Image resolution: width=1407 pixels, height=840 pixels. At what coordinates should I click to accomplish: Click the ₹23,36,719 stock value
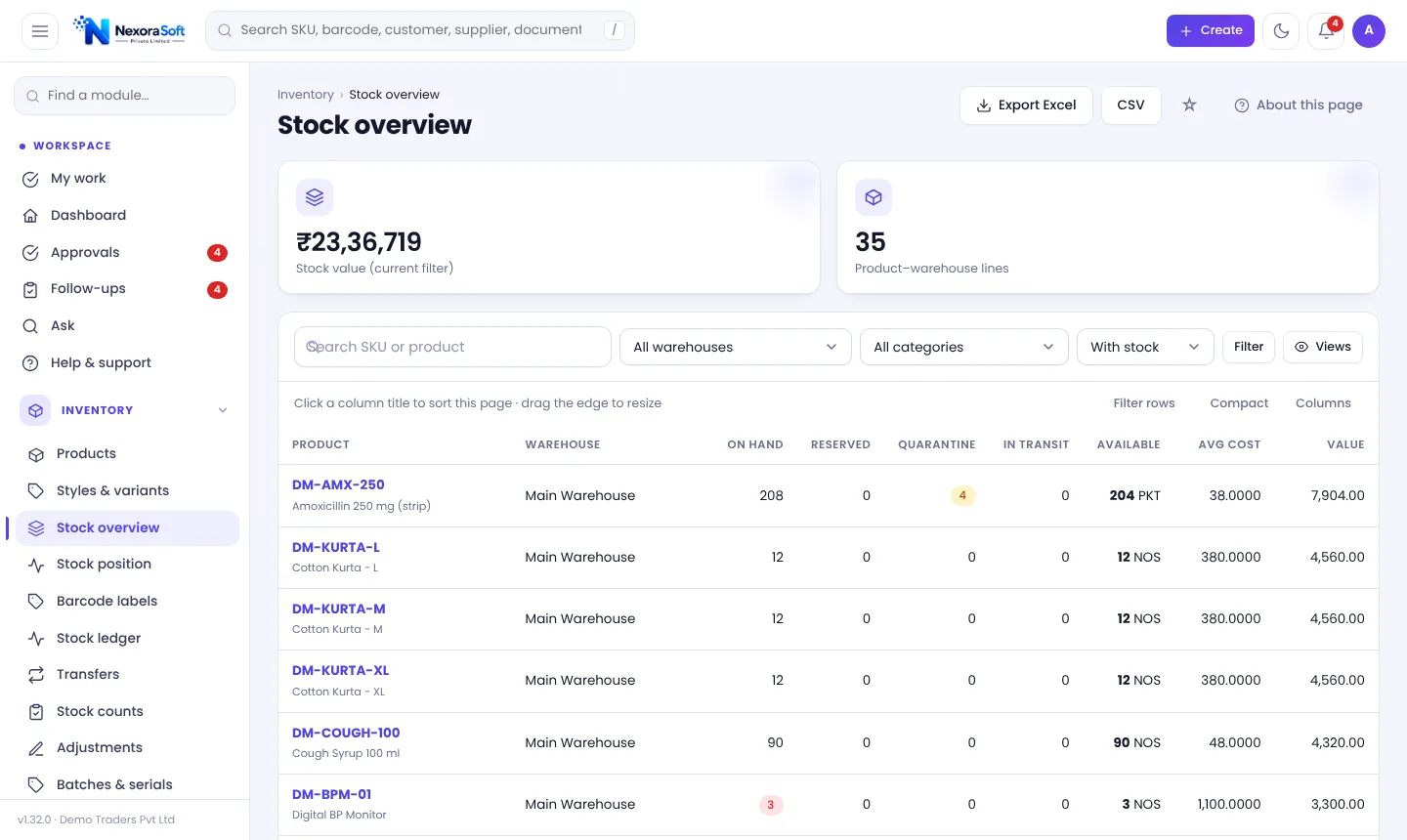click(359, 242)
